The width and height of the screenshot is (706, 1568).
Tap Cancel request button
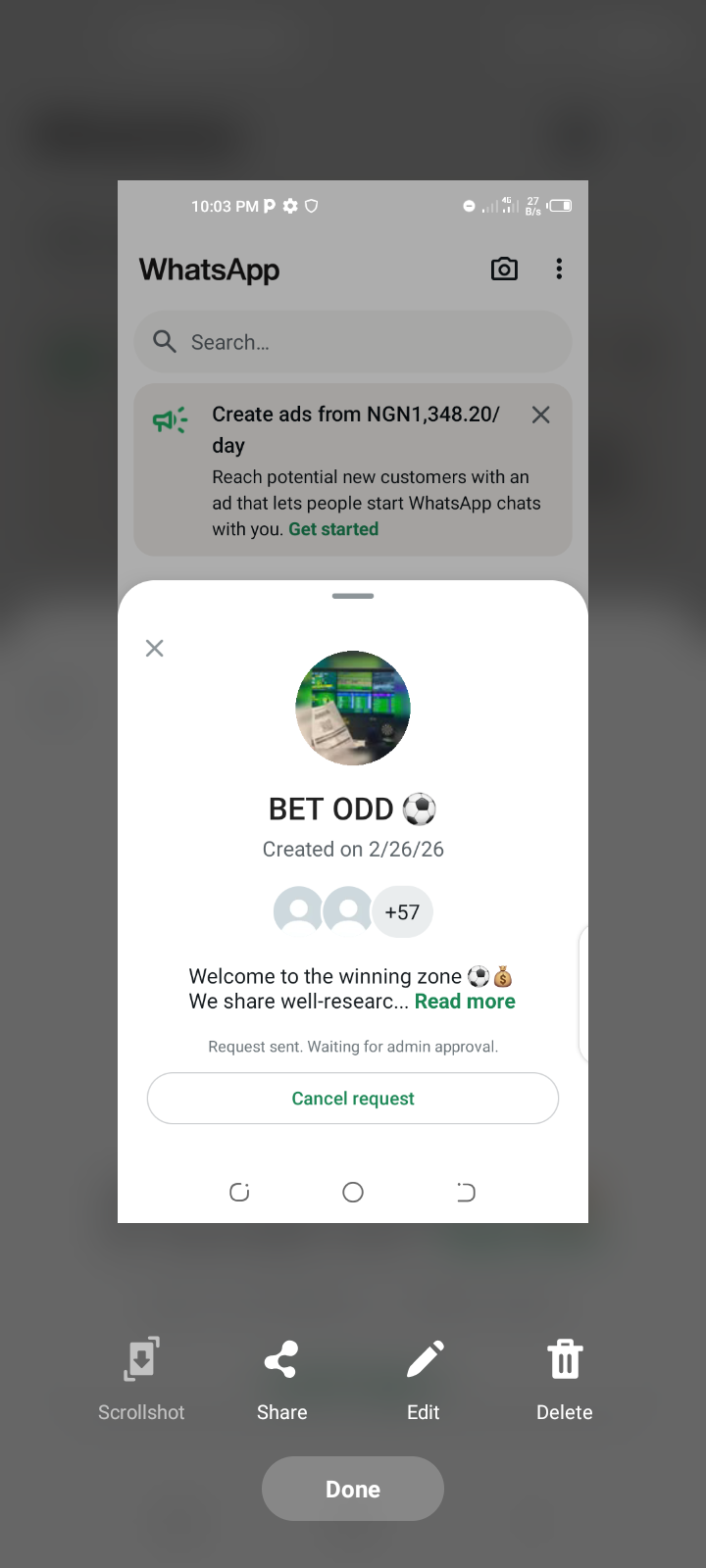tap(353, 1099)
